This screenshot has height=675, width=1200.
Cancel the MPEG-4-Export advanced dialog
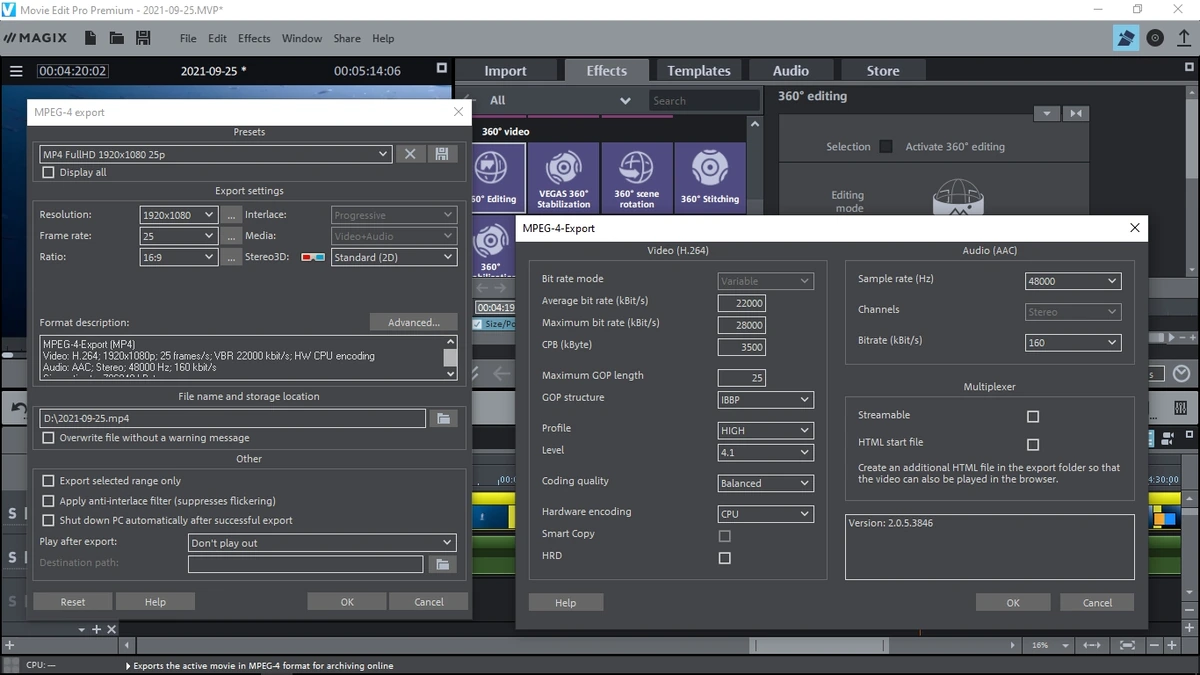1097,603
